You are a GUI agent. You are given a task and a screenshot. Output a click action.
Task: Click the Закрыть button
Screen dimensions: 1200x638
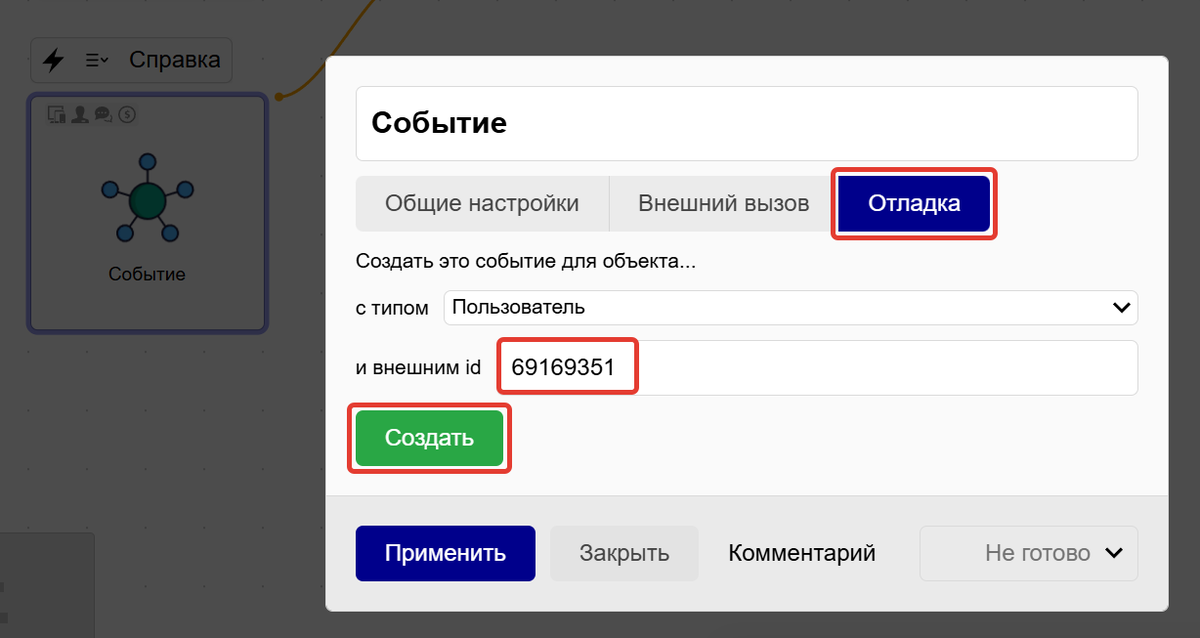coord(624,553)
